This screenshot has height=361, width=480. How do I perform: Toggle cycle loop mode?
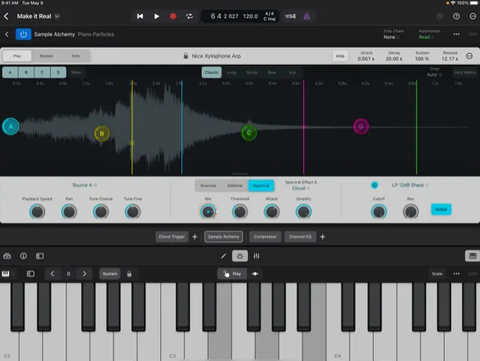click(189, 16)
